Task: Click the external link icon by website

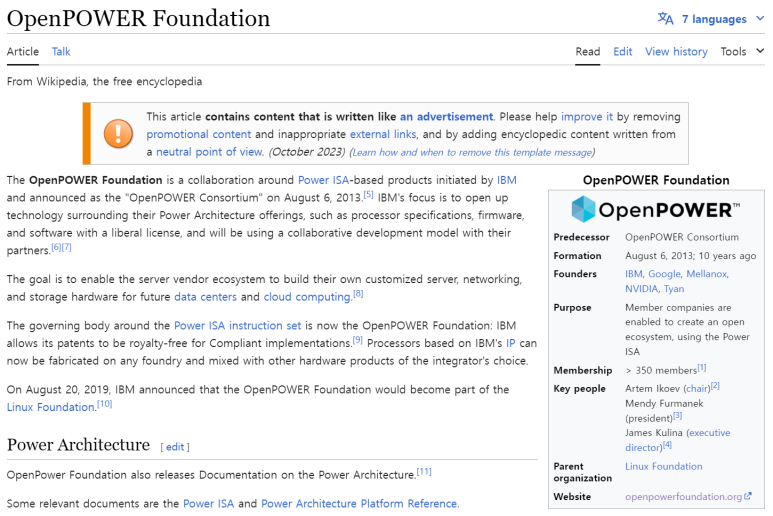Action: [x=748, y=496]
